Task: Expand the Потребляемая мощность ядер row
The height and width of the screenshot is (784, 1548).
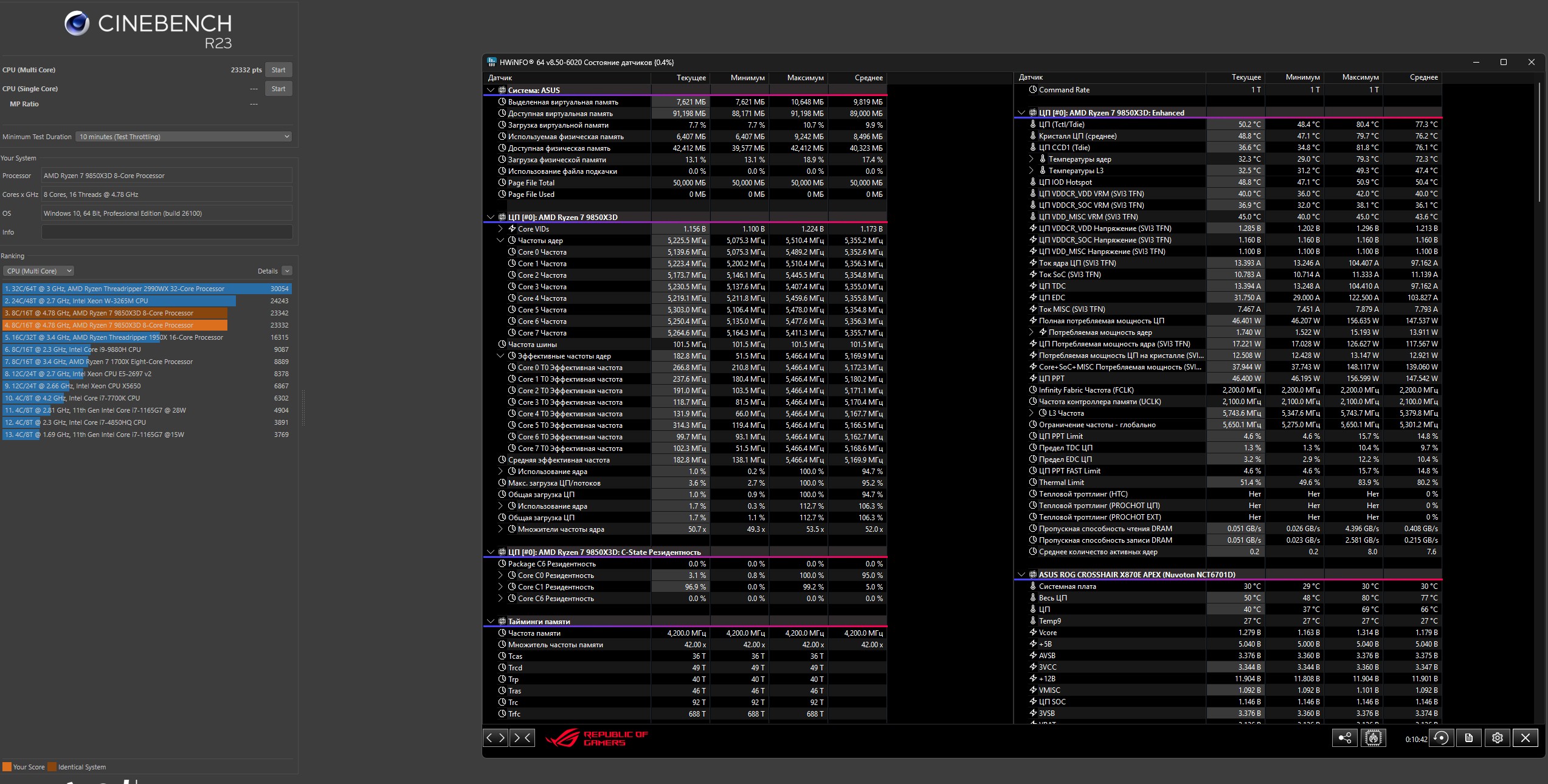Action: (x=1031, y=332)
